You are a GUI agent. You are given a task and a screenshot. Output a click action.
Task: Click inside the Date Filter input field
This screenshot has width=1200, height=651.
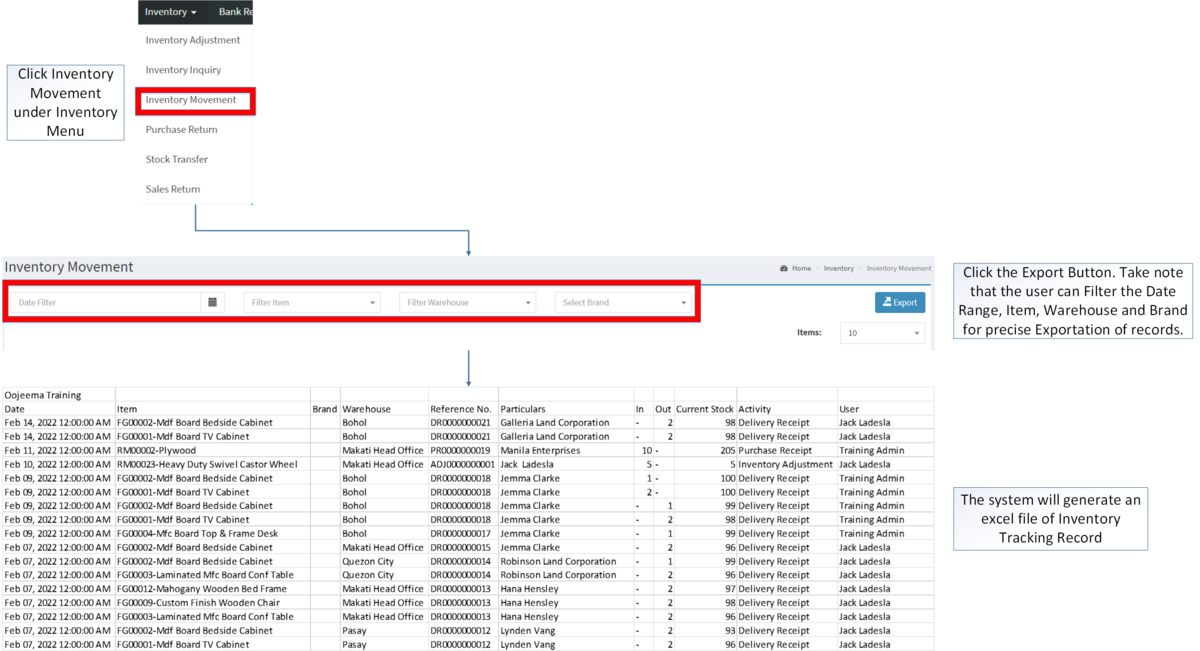(100, 301)
